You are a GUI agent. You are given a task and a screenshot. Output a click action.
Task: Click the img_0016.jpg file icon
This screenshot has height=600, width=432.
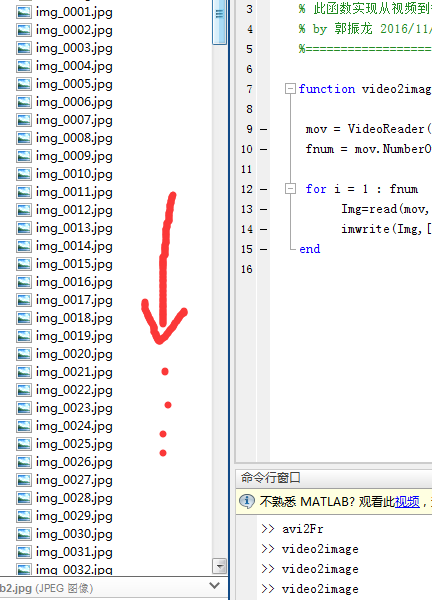coord(24,282)
